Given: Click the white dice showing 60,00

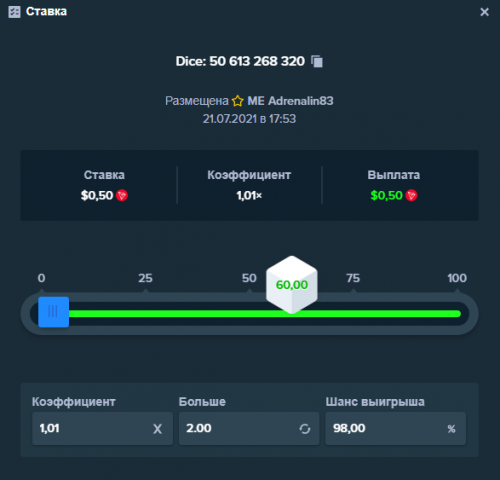Looking at the screenshot, I should coord(292,285).
